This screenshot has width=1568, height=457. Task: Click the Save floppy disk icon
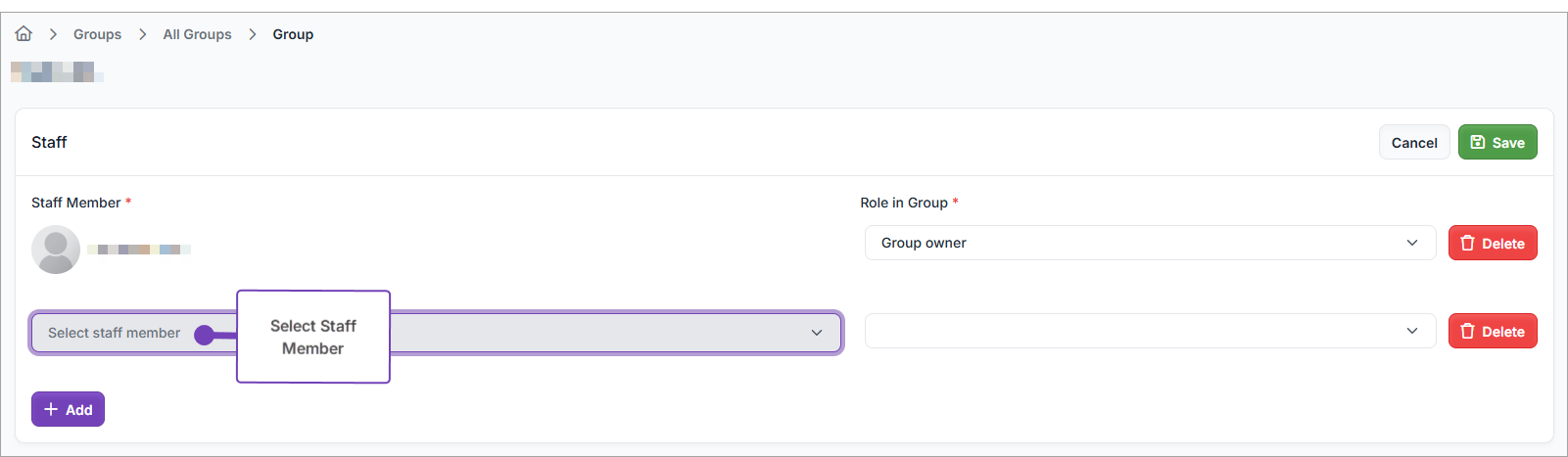[x=1478, y=142]
